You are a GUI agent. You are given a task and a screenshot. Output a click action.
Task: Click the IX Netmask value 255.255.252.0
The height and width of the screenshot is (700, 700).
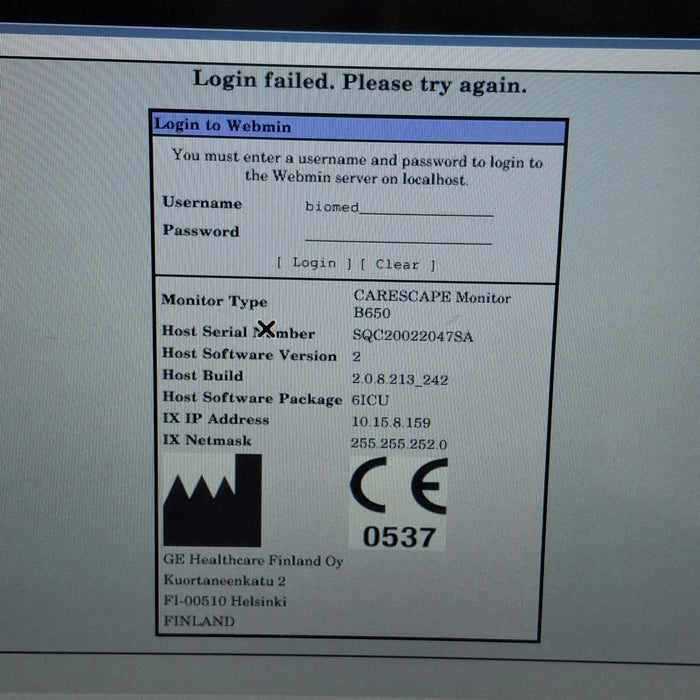click(x=399, y=443)
